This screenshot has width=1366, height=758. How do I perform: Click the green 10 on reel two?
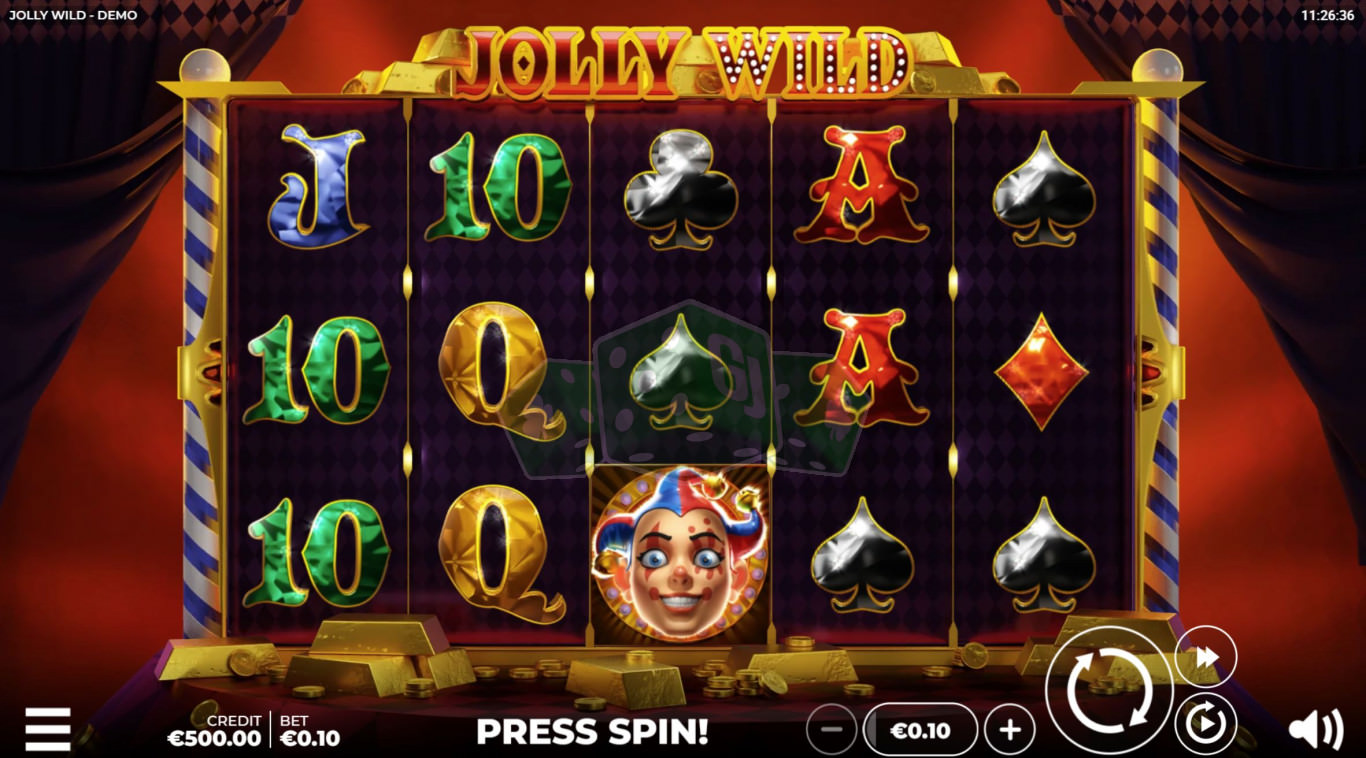pyautogui.click(x=498, y=187)
